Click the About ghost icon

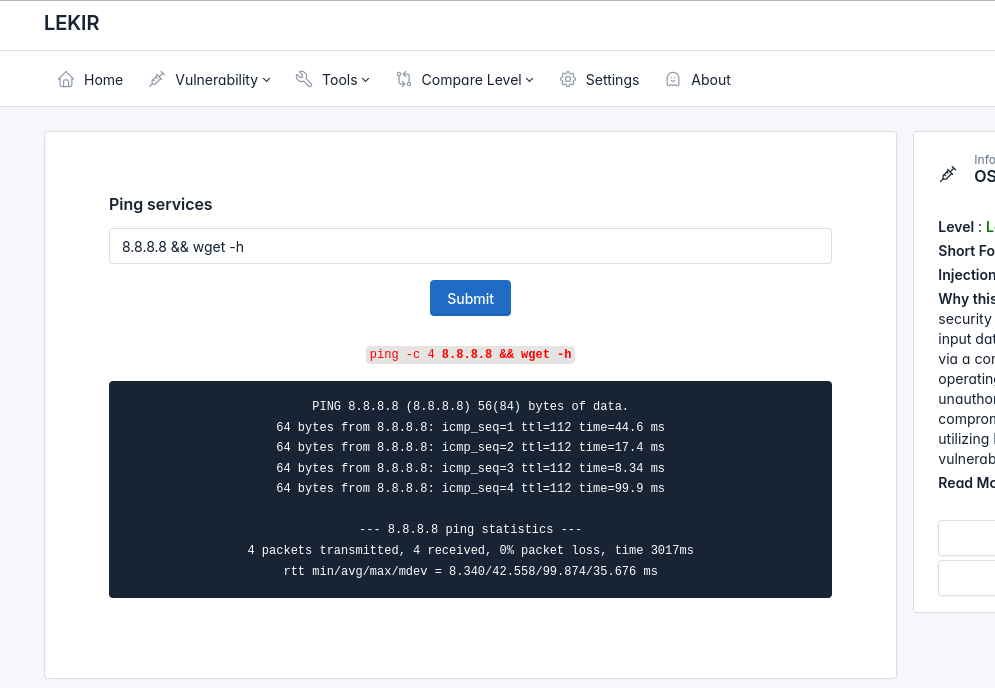coord(673,79)
